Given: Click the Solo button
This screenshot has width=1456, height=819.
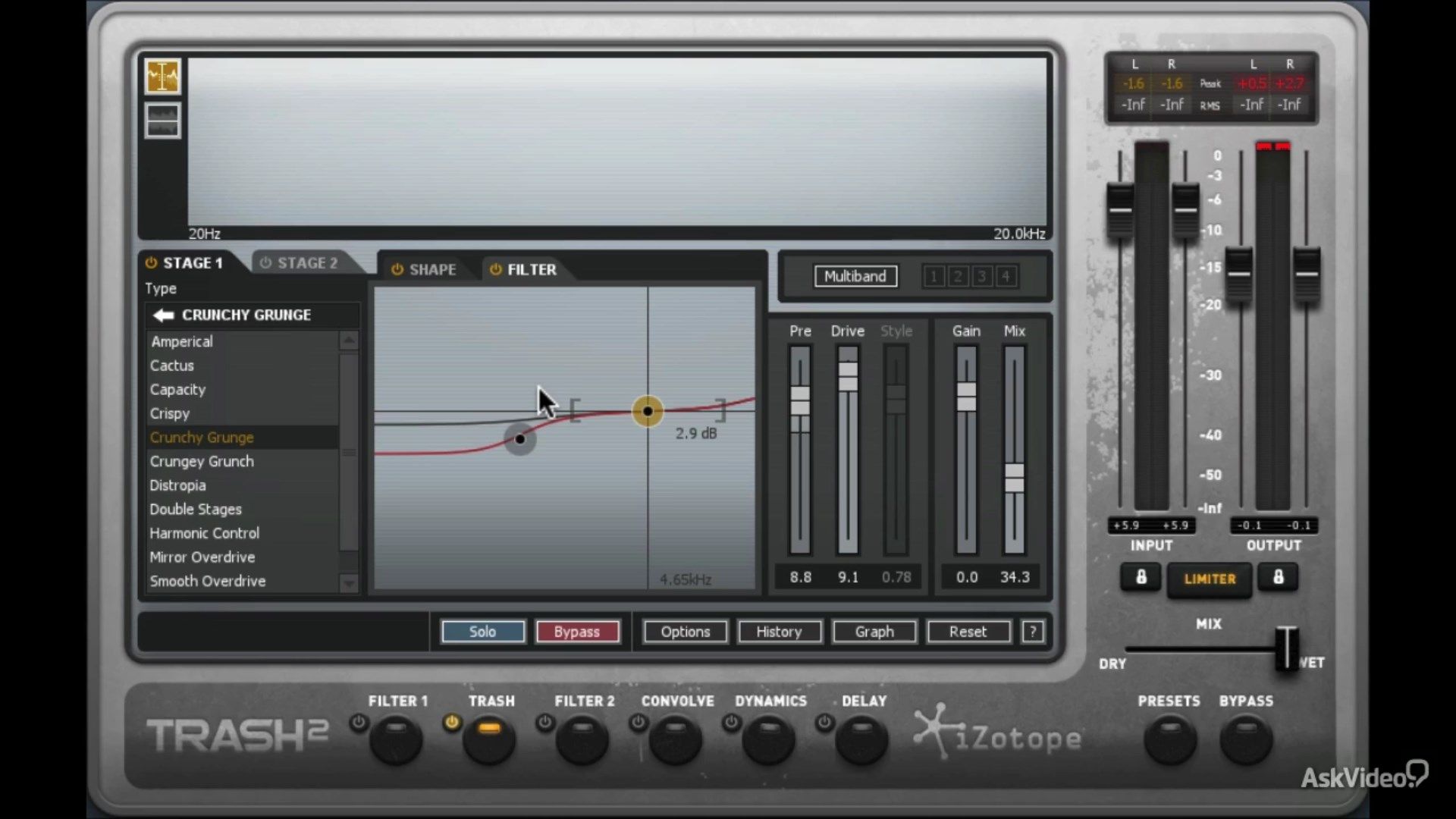Looking at the screenshot, I should click(483, 632).
